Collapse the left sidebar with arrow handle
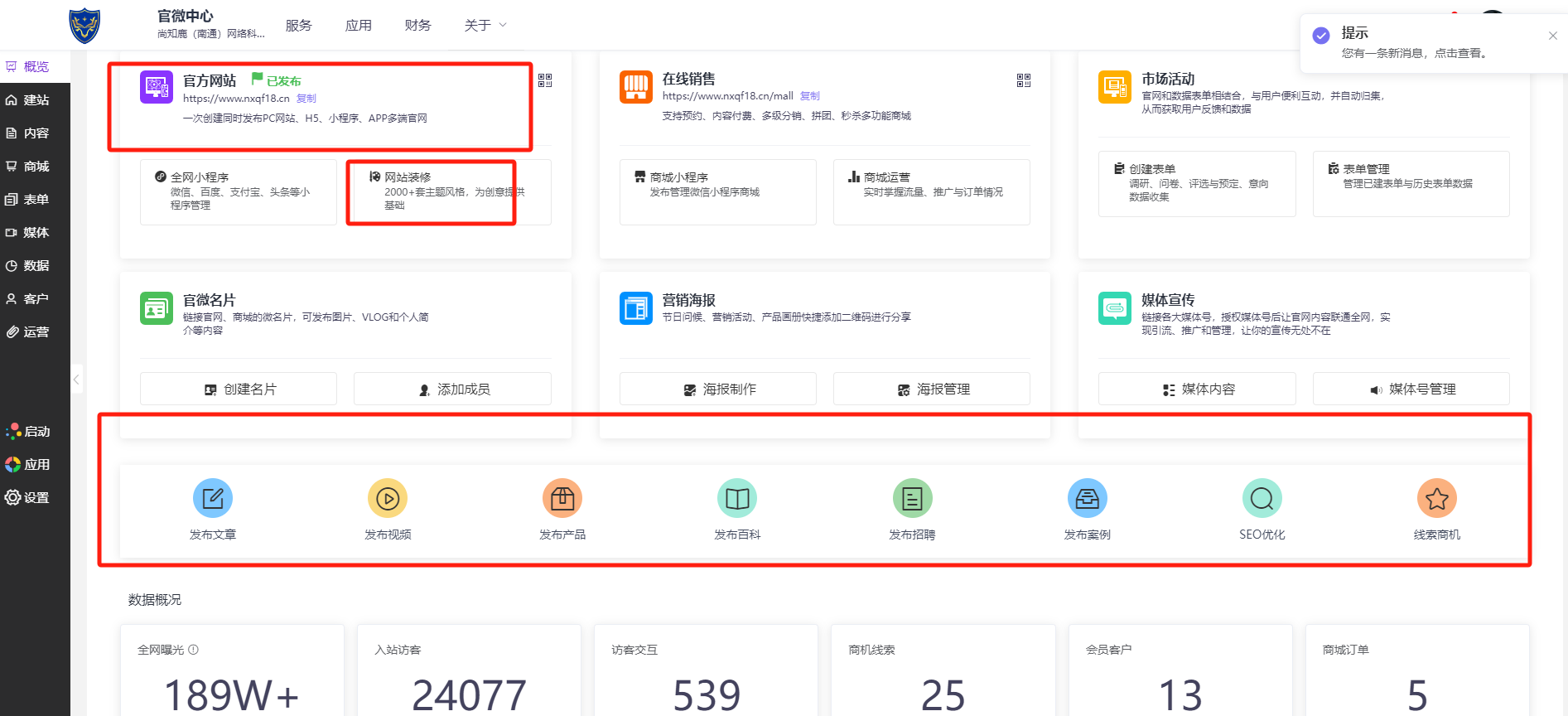 [x=76, y=380]
